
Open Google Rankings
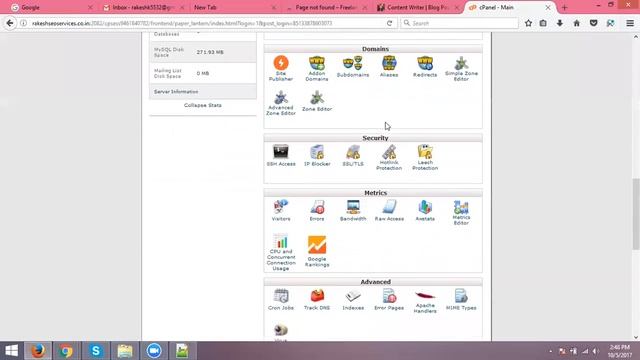317,251
